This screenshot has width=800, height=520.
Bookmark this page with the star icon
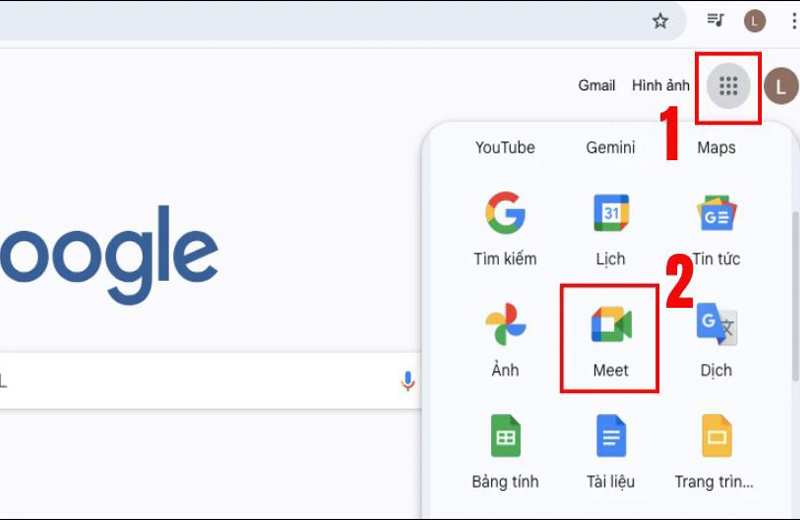point(660,21)
